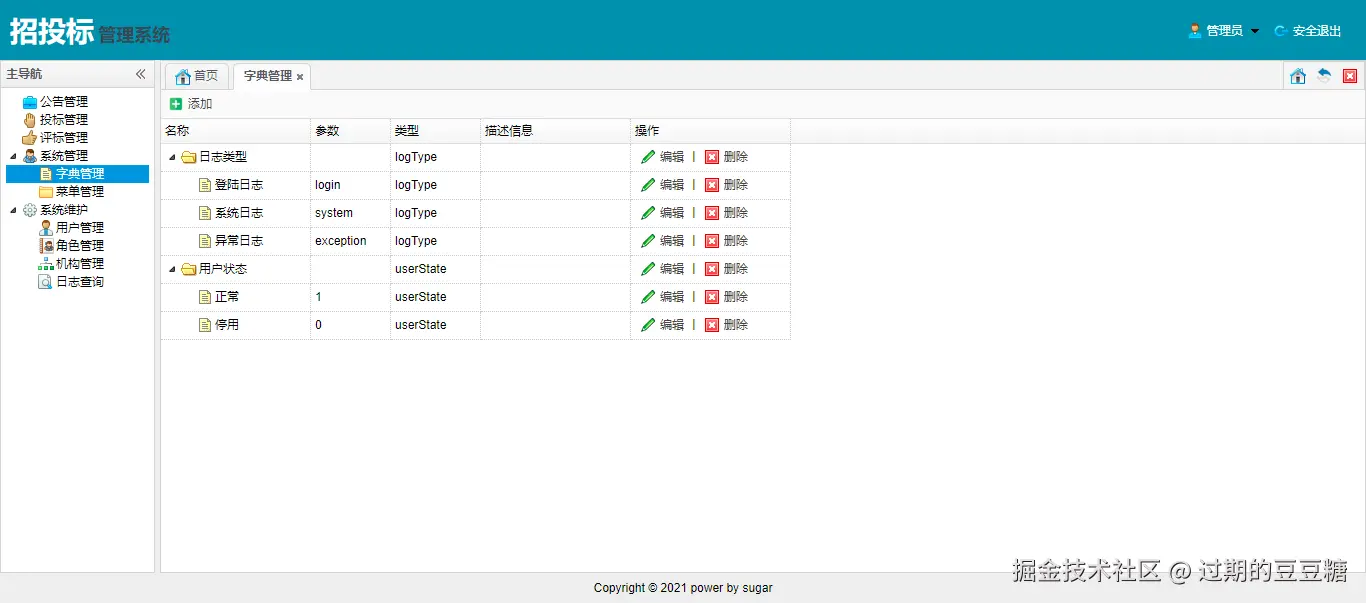This screenshot has width=1366, height=603.
Task: Click the 日志查询 magnifier icon
Action: (x=46, y=282)
